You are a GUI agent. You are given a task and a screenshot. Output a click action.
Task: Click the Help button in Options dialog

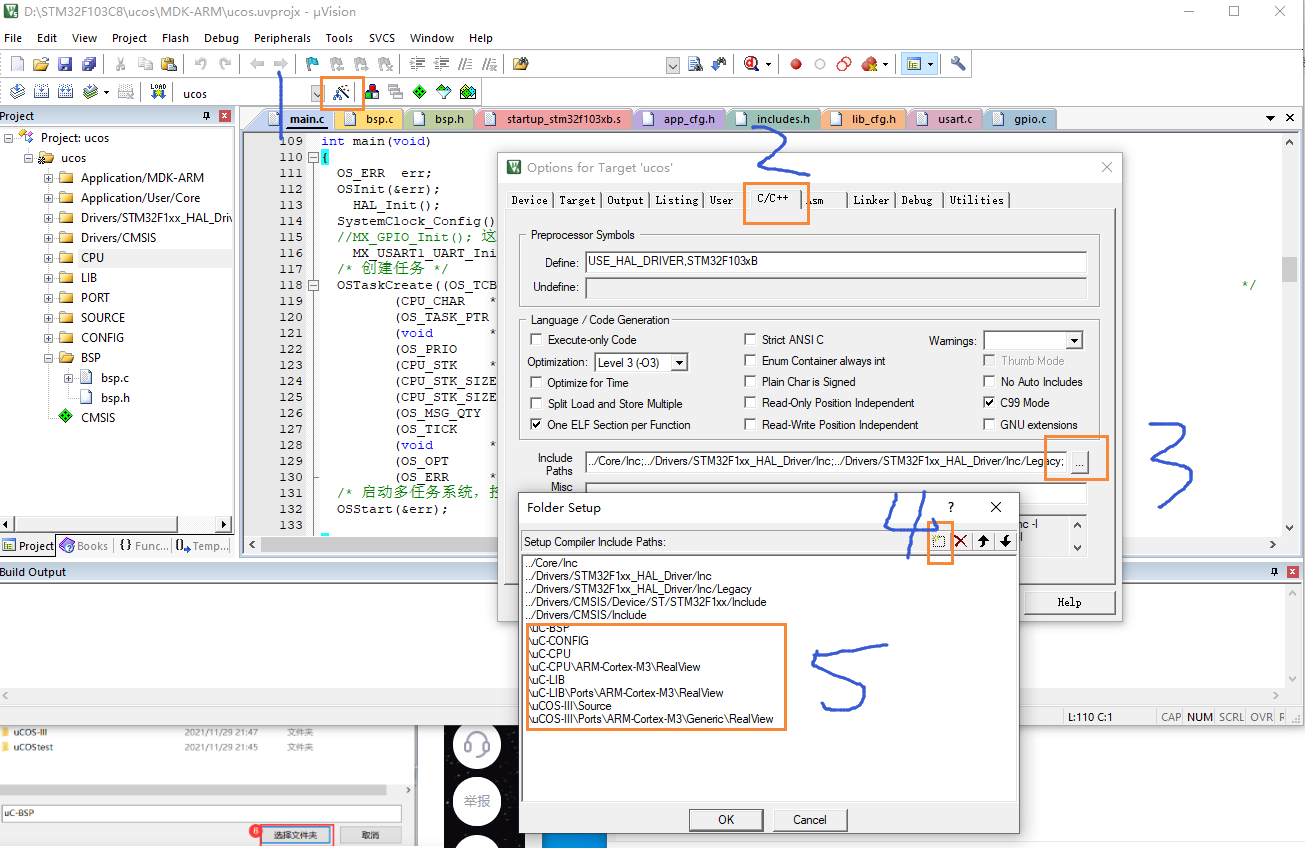click(x=1069, y=602)
